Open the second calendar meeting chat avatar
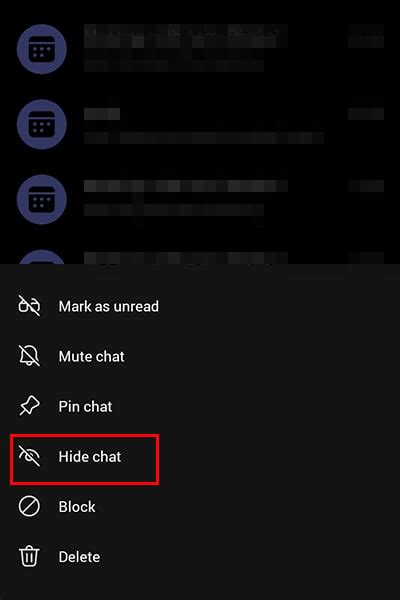 pyautogui.click(x=42, y=124)
